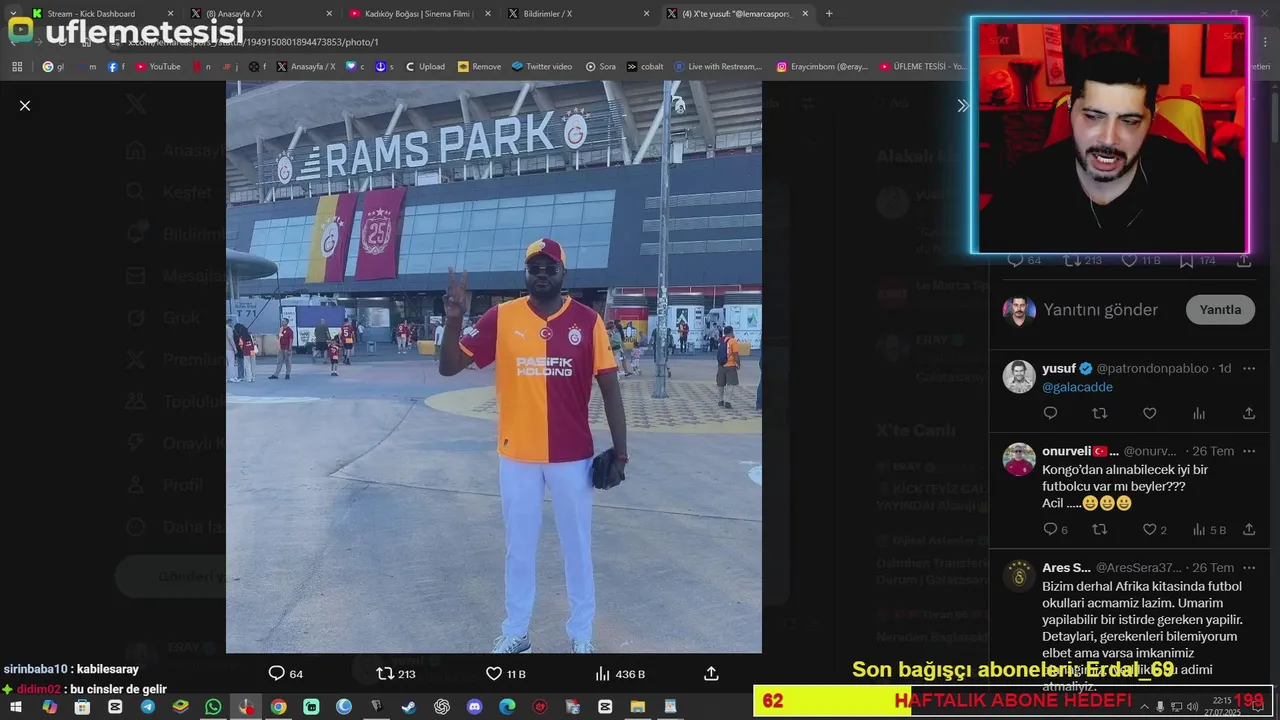This screenshot has height=720, width=1280.
Task: Open the Eraycimbom Instagram bookmark
Action: tap(823, 66)
